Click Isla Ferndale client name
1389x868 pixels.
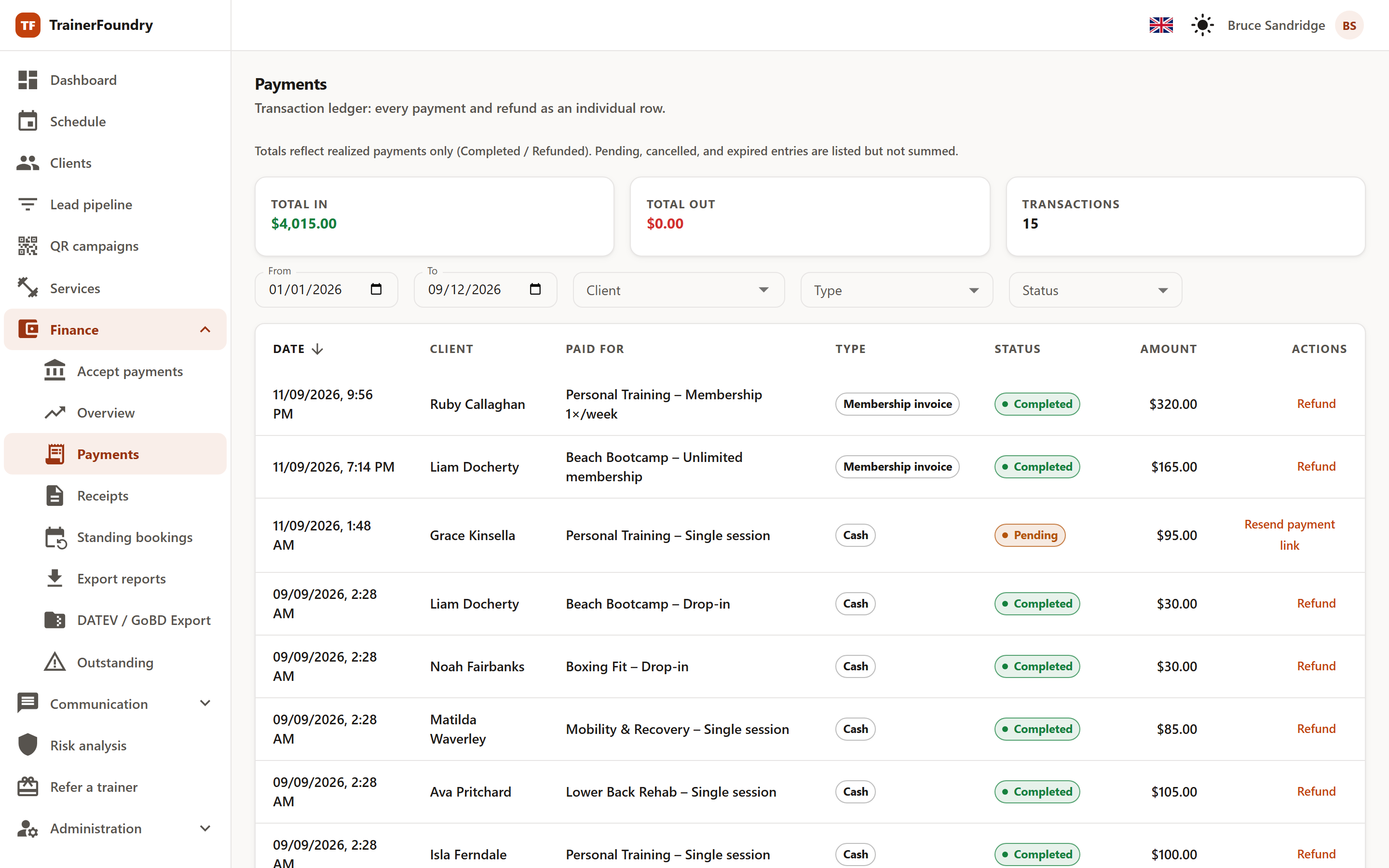click(468, 854)
